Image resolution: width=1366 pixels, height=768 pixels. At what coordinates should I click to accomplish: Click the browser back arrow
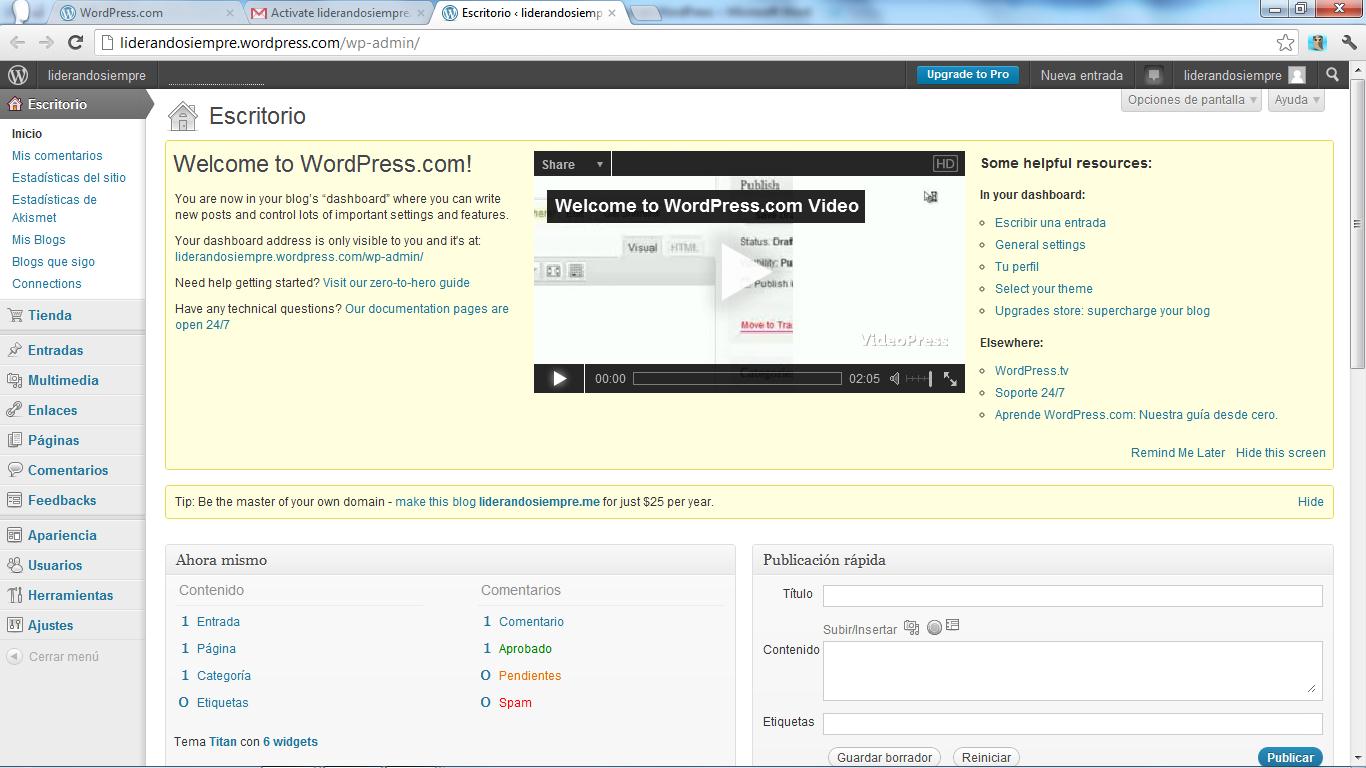[16, 42]
